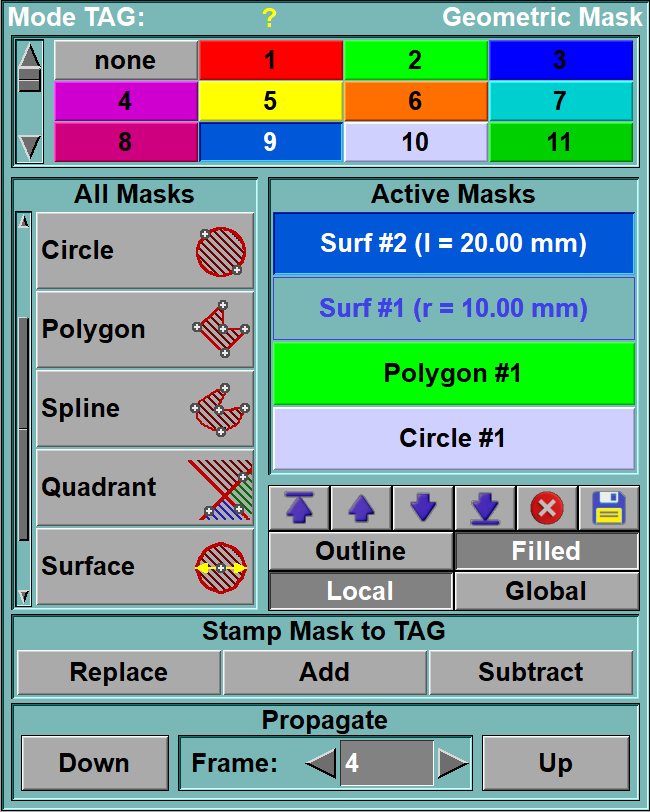Select Circle #1 active mask
This screenshot has width=650, height=812.
[x=454, y=439]
